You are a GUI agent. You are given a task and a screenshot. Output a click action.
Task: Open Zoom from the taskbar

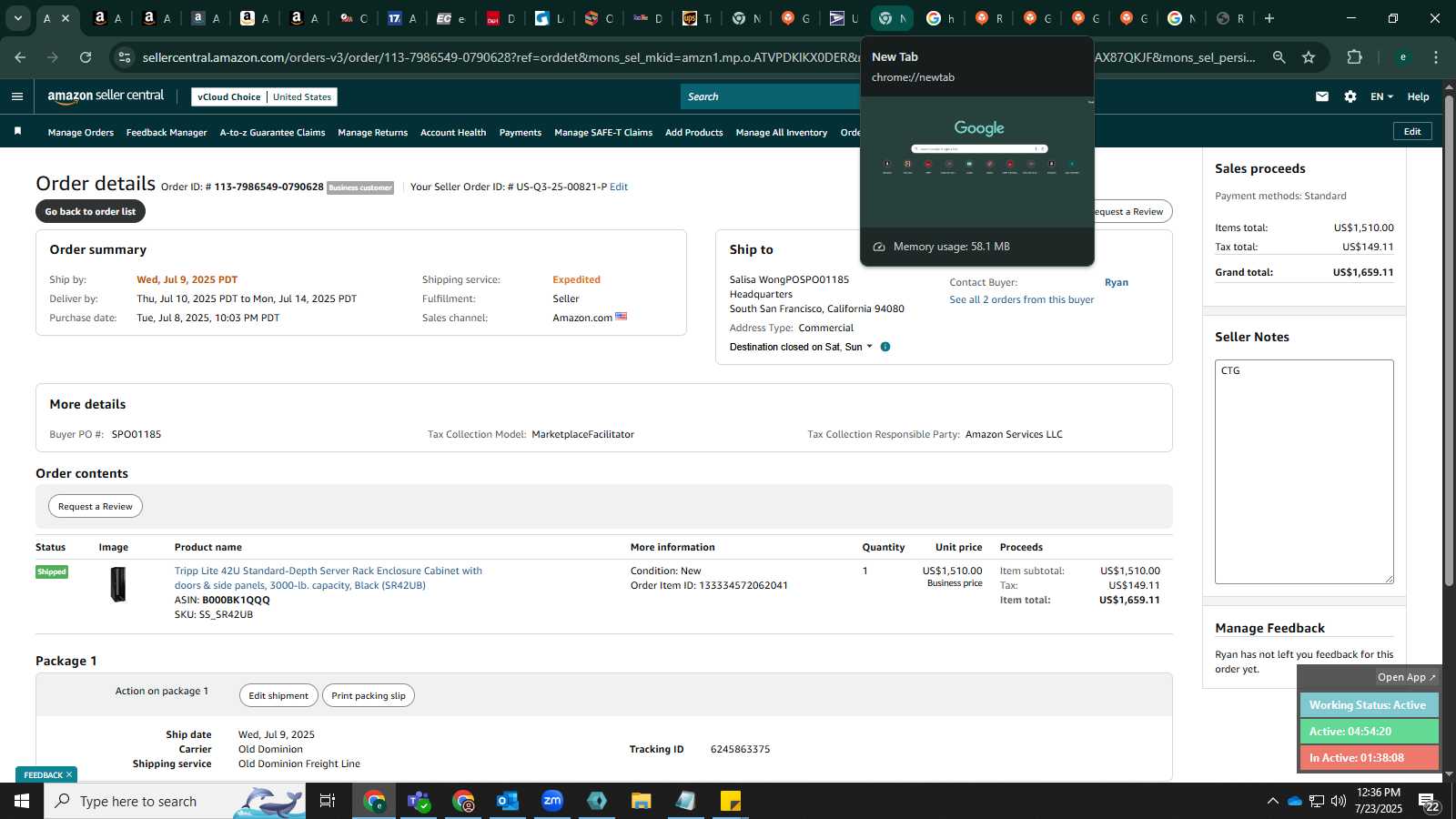coord(552,801)
